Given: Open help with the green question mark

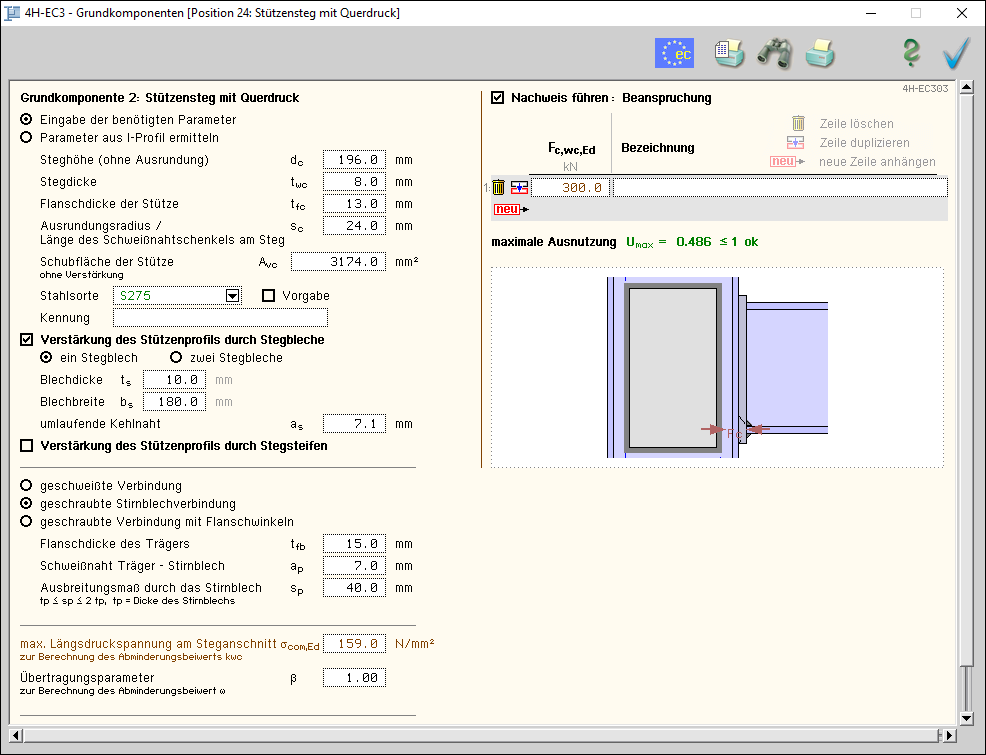Looking at the screenshot, I should (910, 53).
